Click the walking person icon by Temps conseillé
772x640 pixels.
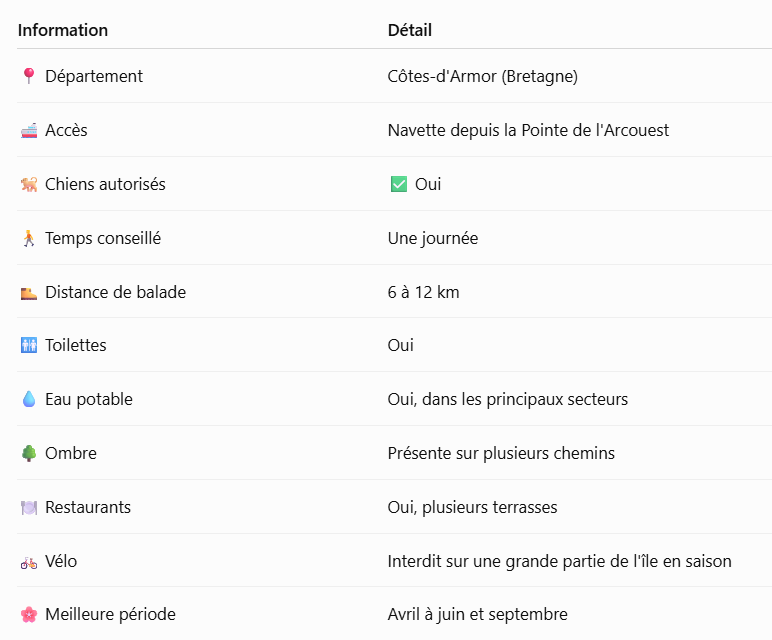pyautogui.click(x=29, y=238)
